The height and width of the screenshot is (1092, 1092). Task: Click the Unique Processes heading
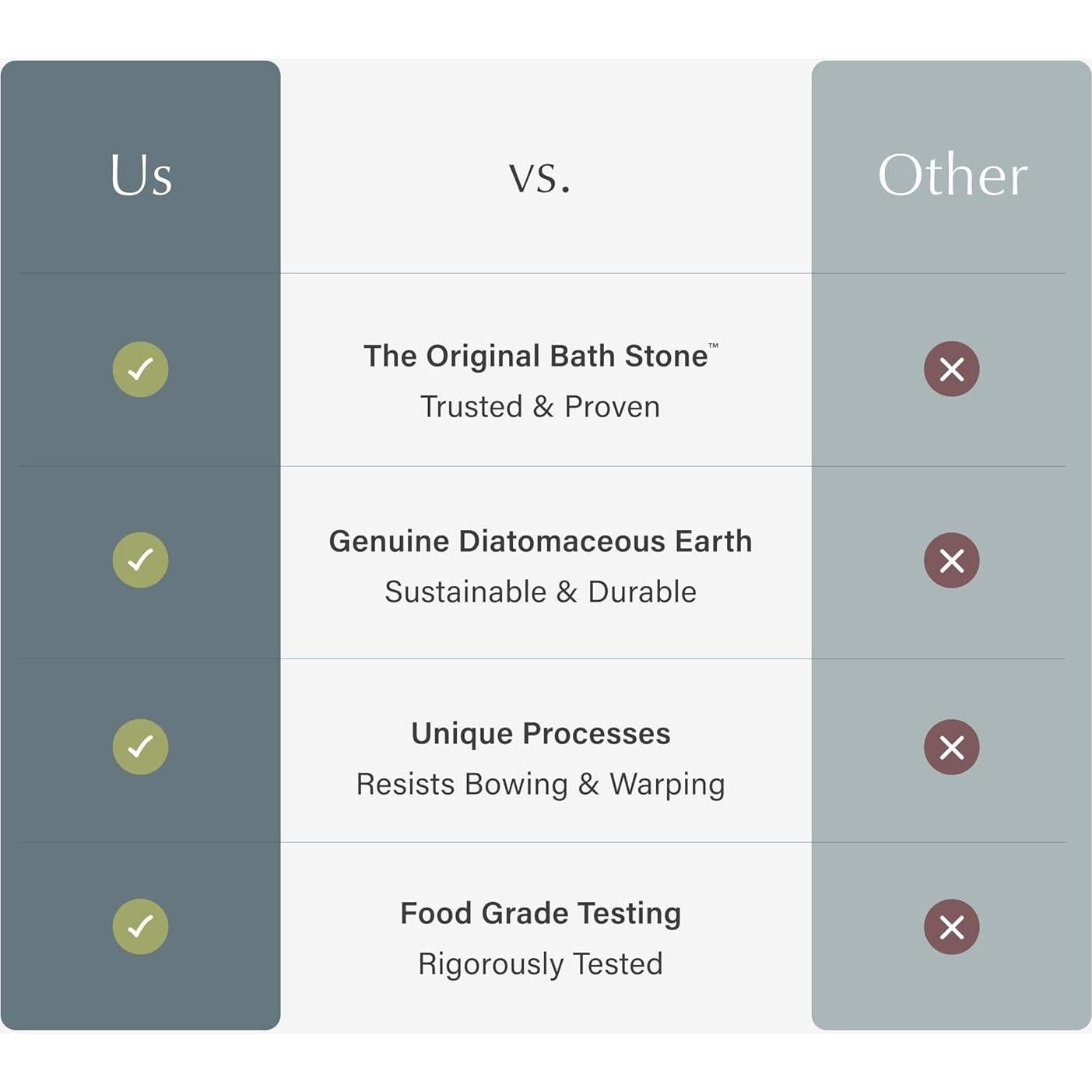pyautogui.click(x=540, y=733)
